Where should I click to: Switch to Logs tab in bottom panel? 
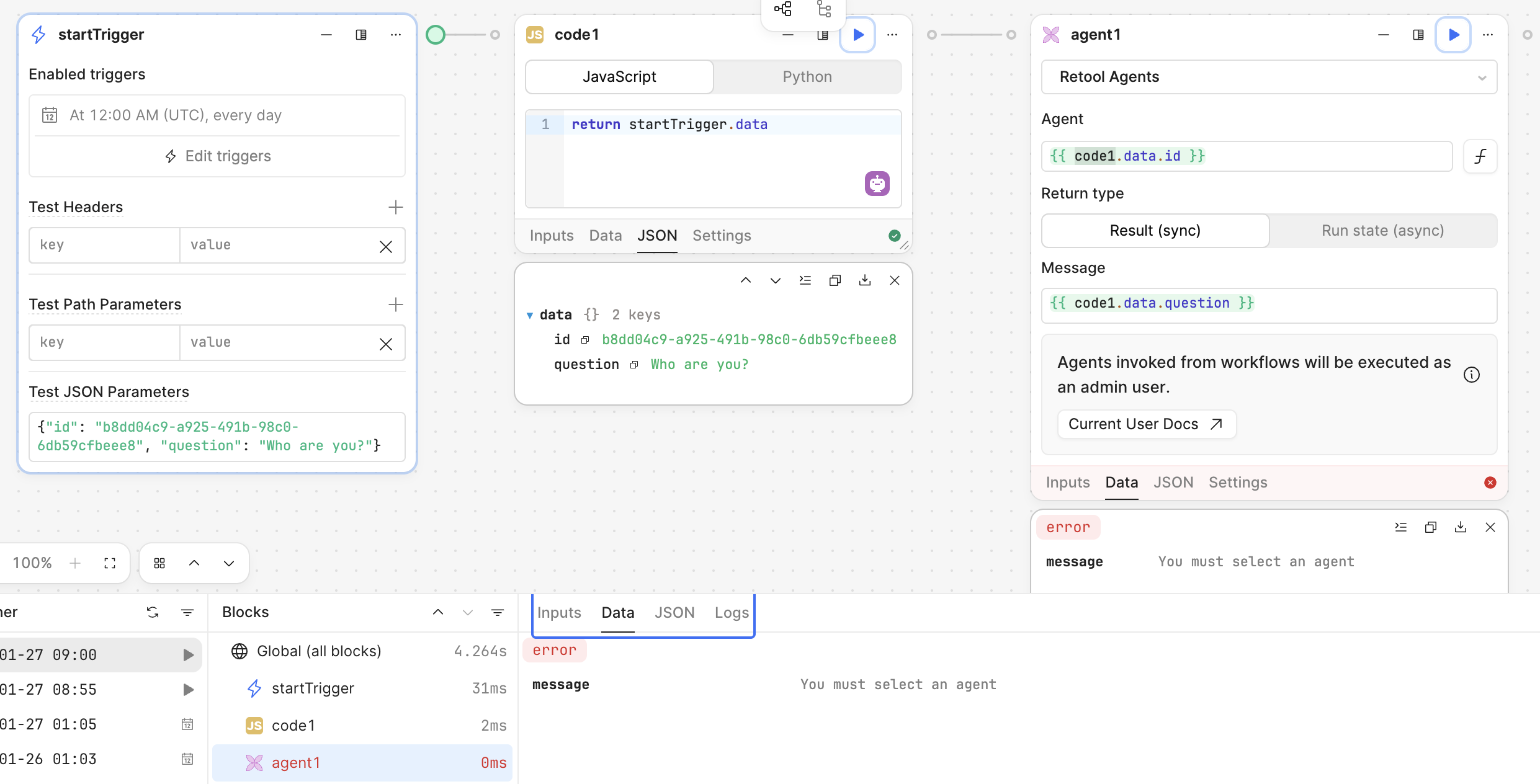point(732,613)
